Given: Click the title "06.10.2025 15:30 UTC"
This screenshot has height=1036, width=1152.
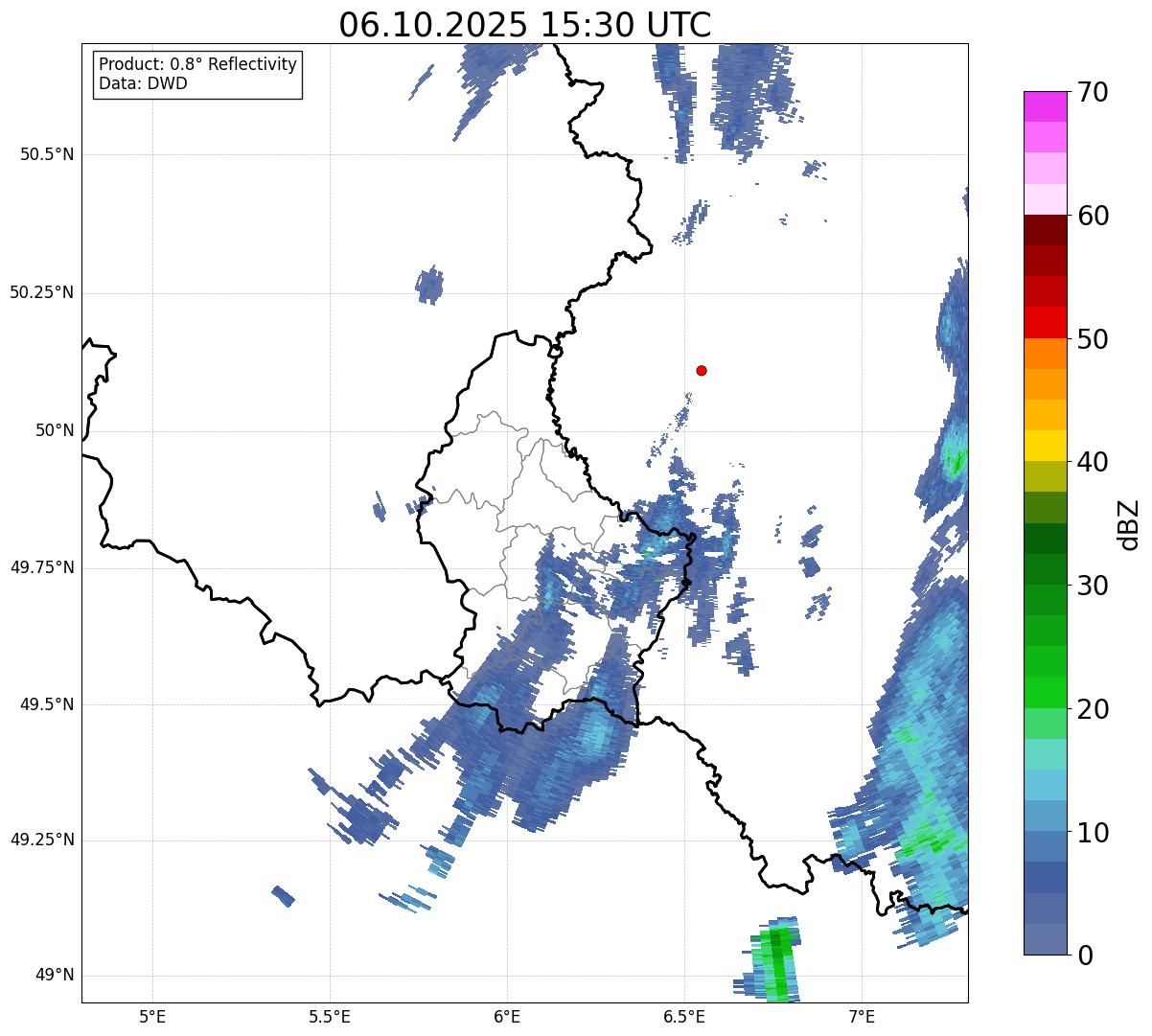Looking at the screenshot, I should [525, 24].
